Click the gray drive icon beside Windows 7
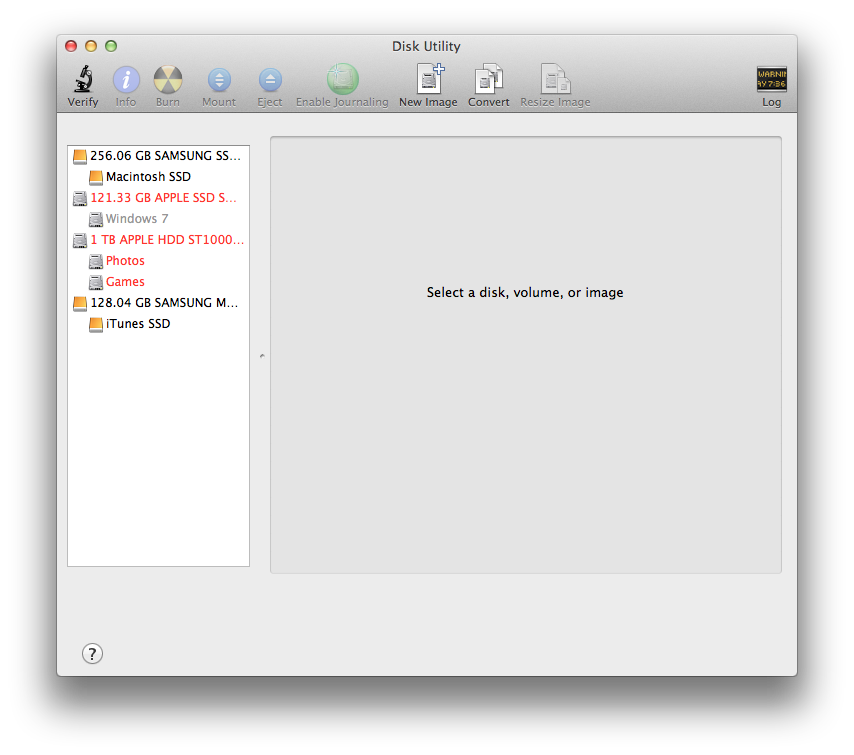854x755 pixels. tap(96, 219)
